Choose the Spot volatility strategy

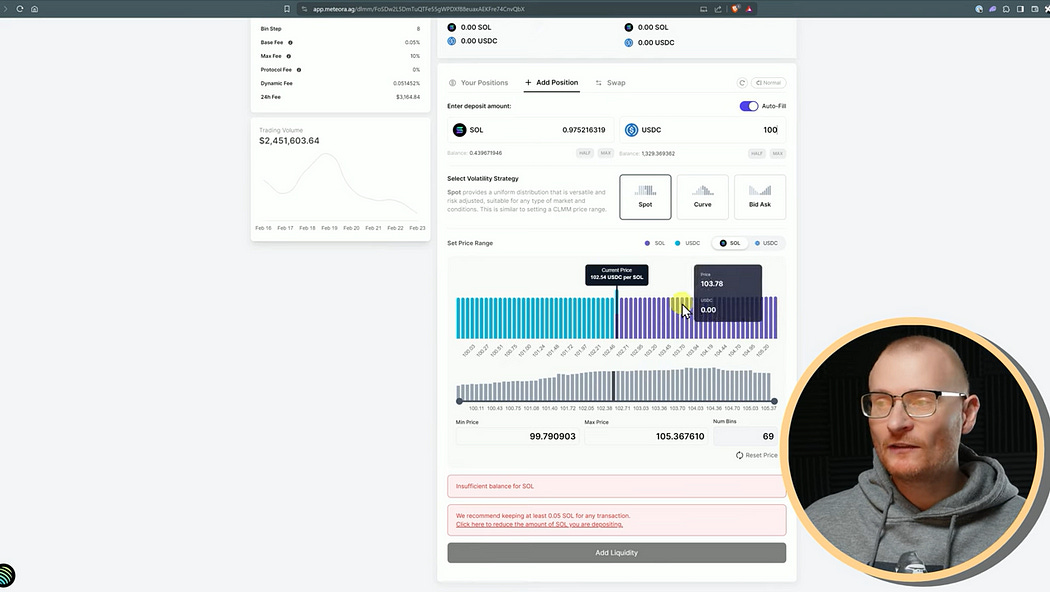tap(646, 197)
